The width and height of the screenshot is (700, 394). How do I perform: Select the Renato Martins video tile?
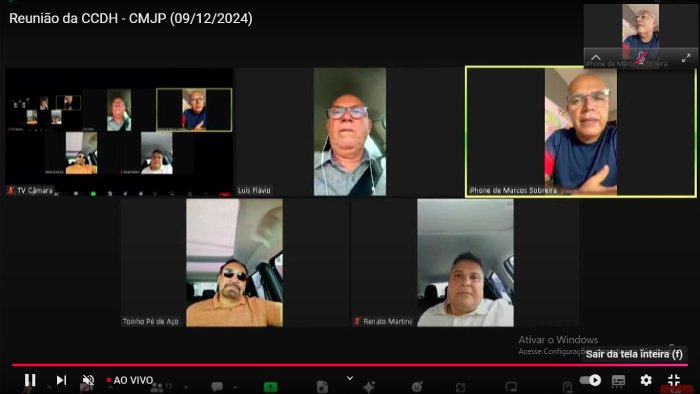point(465,263)
